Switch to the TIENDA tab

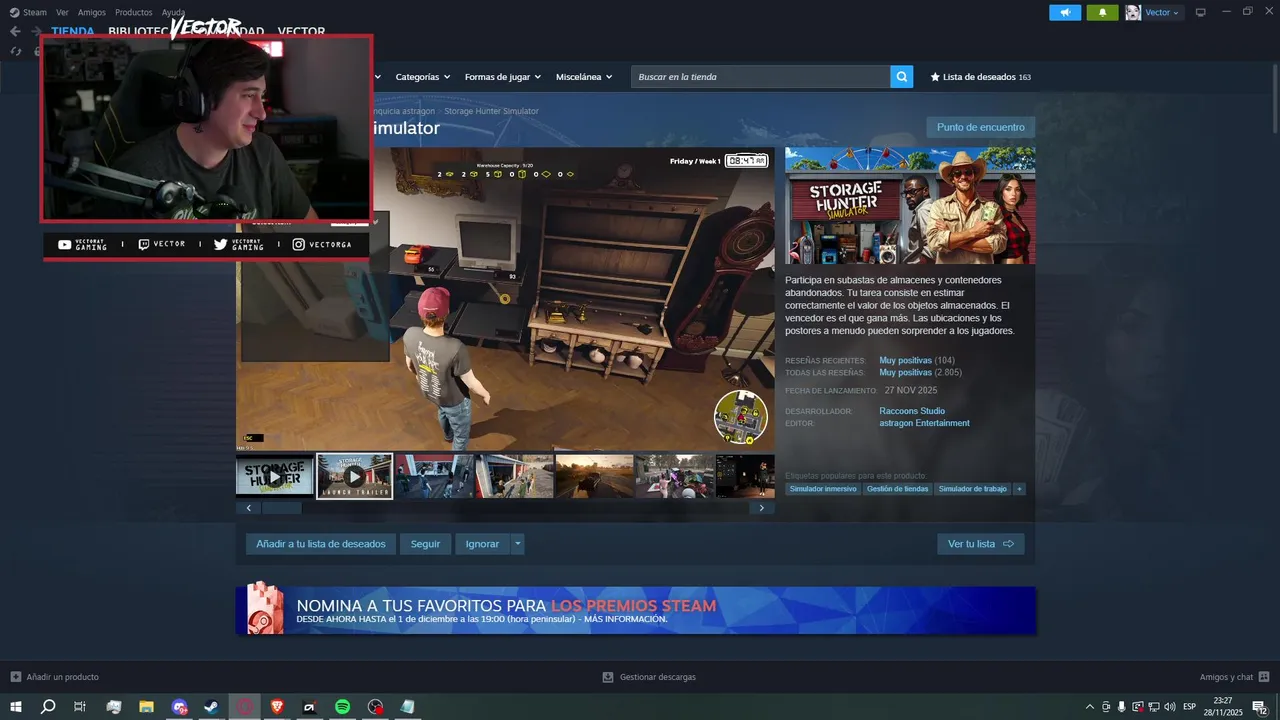[73, 31]
